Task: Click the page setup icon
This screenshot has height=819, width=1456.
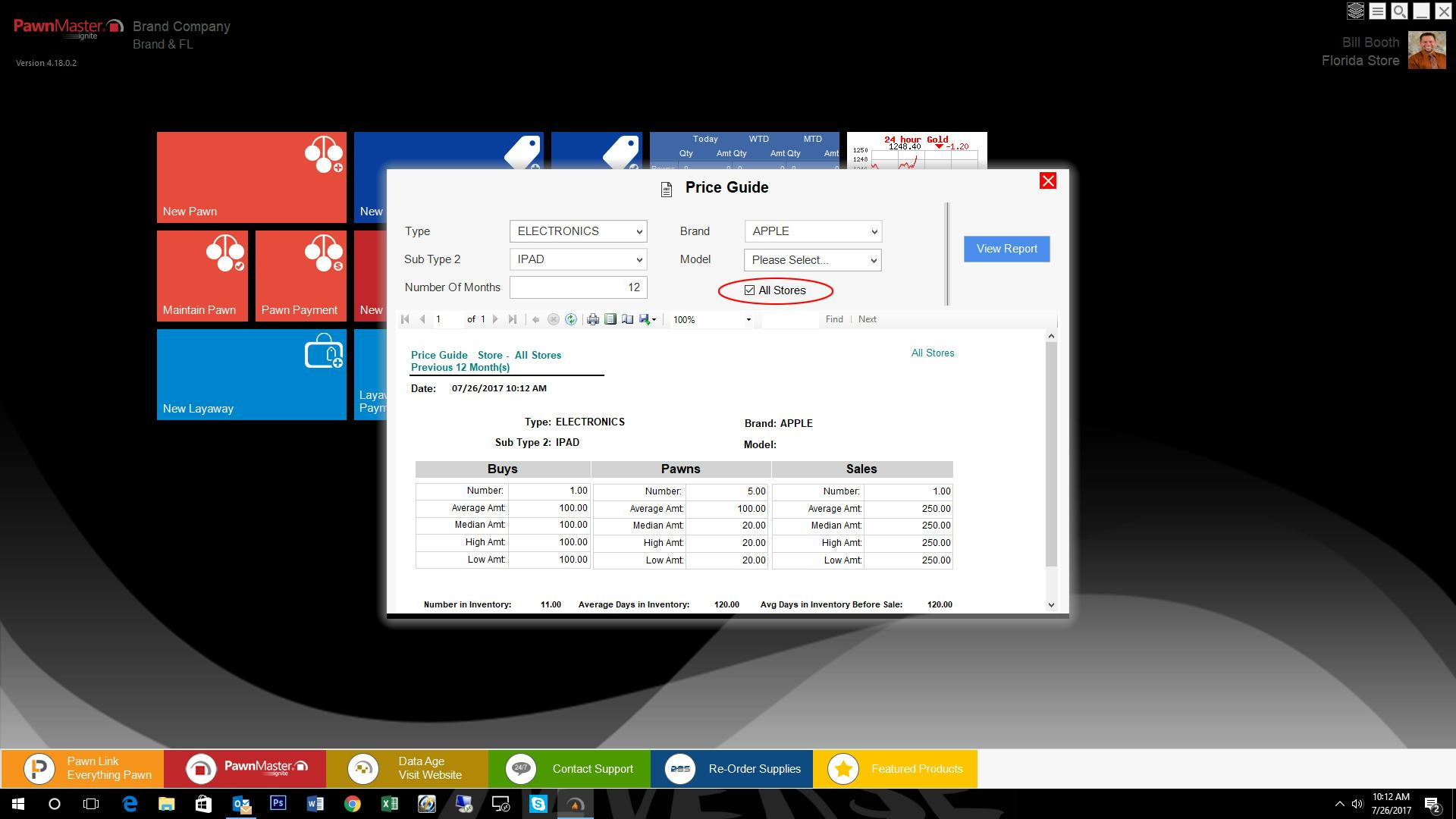Action: [628, 319]
